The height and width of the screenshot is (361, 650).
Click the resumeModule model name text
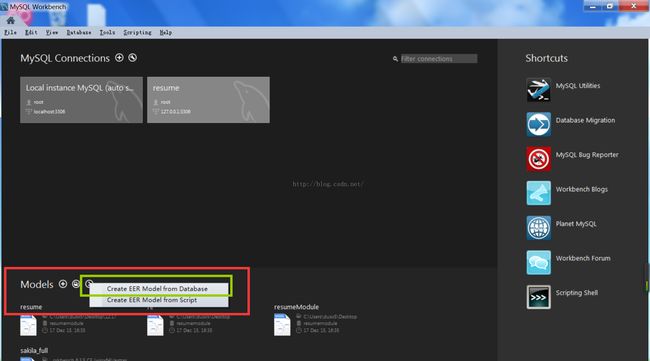pos(296,307)
